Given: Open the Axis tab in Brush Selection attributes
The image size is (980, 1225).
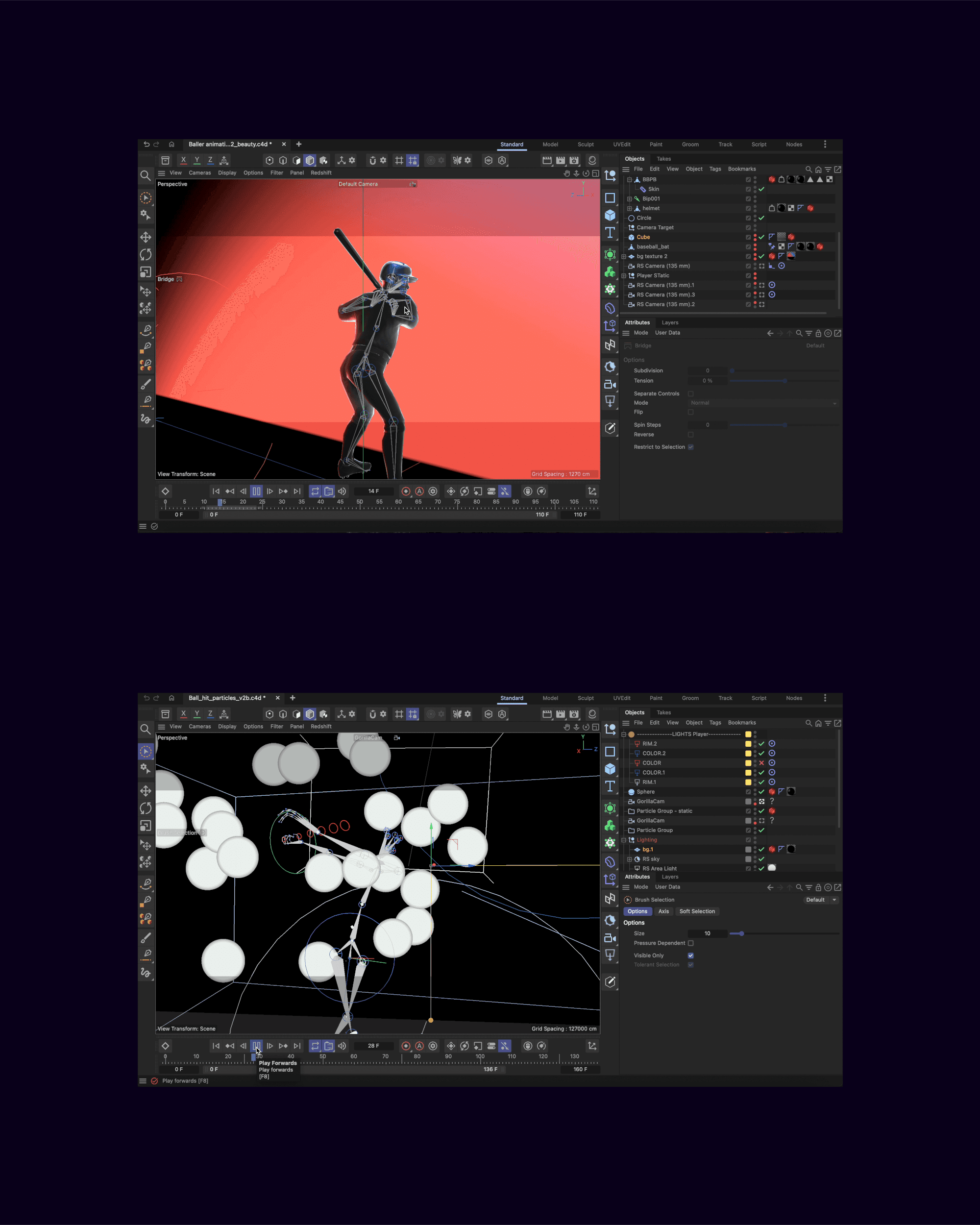Looking at the screenshot, I should coord(663,911).
